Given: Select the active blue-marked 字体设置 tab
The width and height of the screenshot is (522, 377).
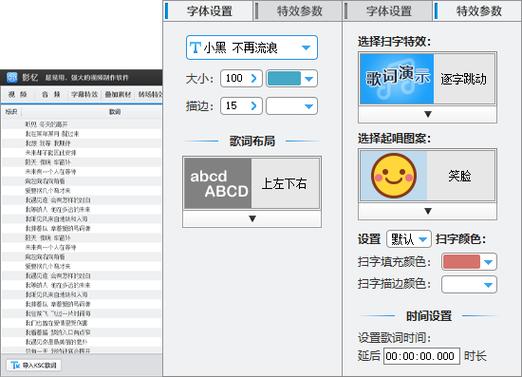Looking at the screenshot, I should (209, 11).
